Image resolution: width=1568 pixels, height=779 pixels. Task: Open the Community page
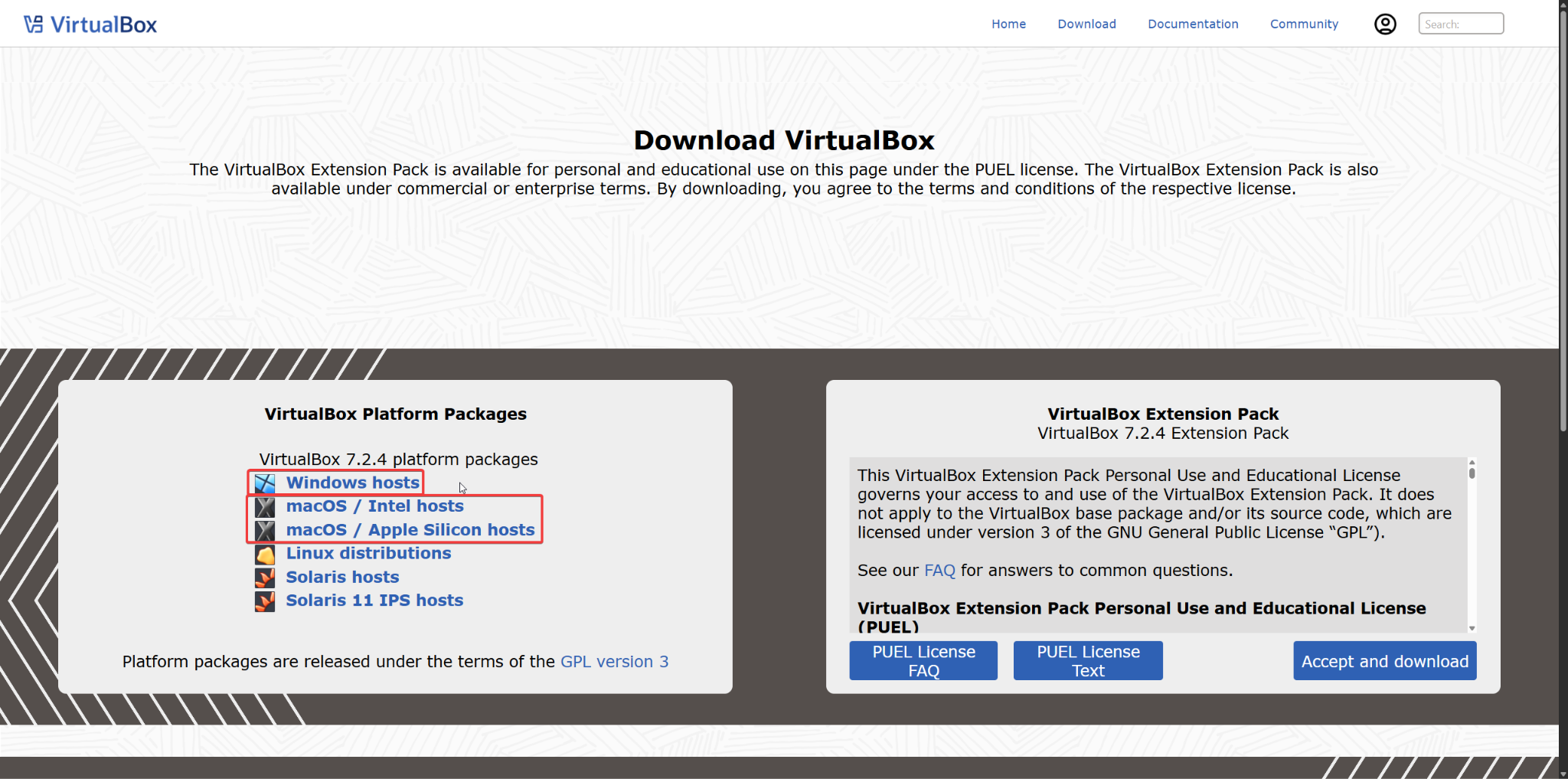pos(1304,24)
